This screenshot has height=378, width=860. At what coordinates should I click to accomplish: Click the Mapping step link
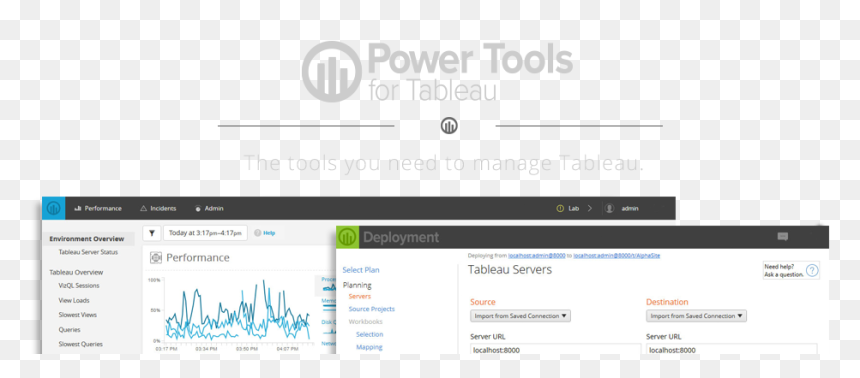click(369, 347)
